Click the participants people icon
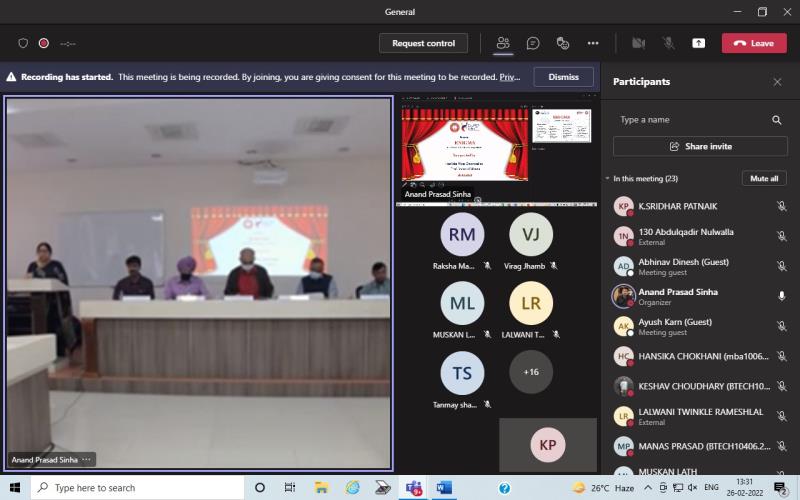Screen dimensions: 800x500 503,43
